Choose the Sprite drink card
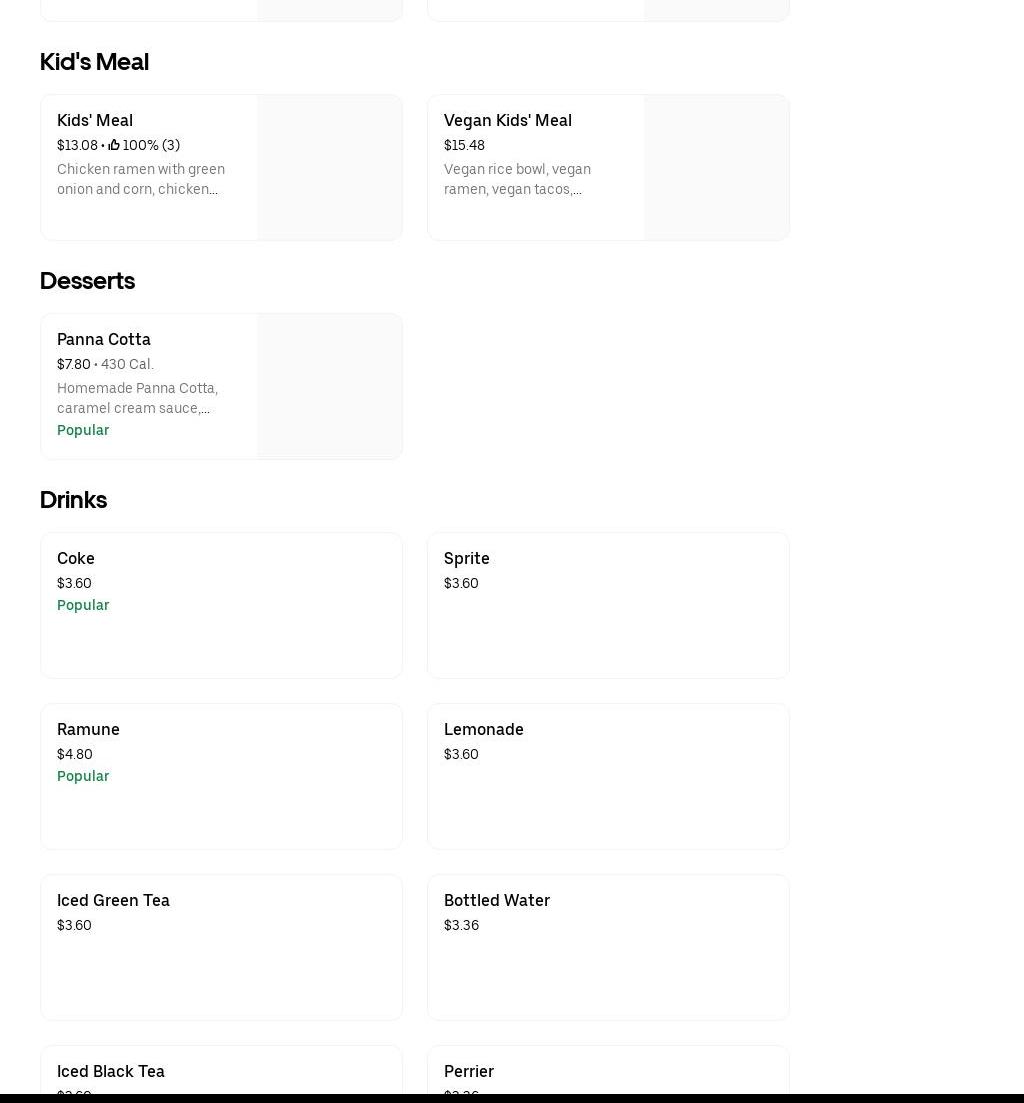 click(x=608, y=605)
